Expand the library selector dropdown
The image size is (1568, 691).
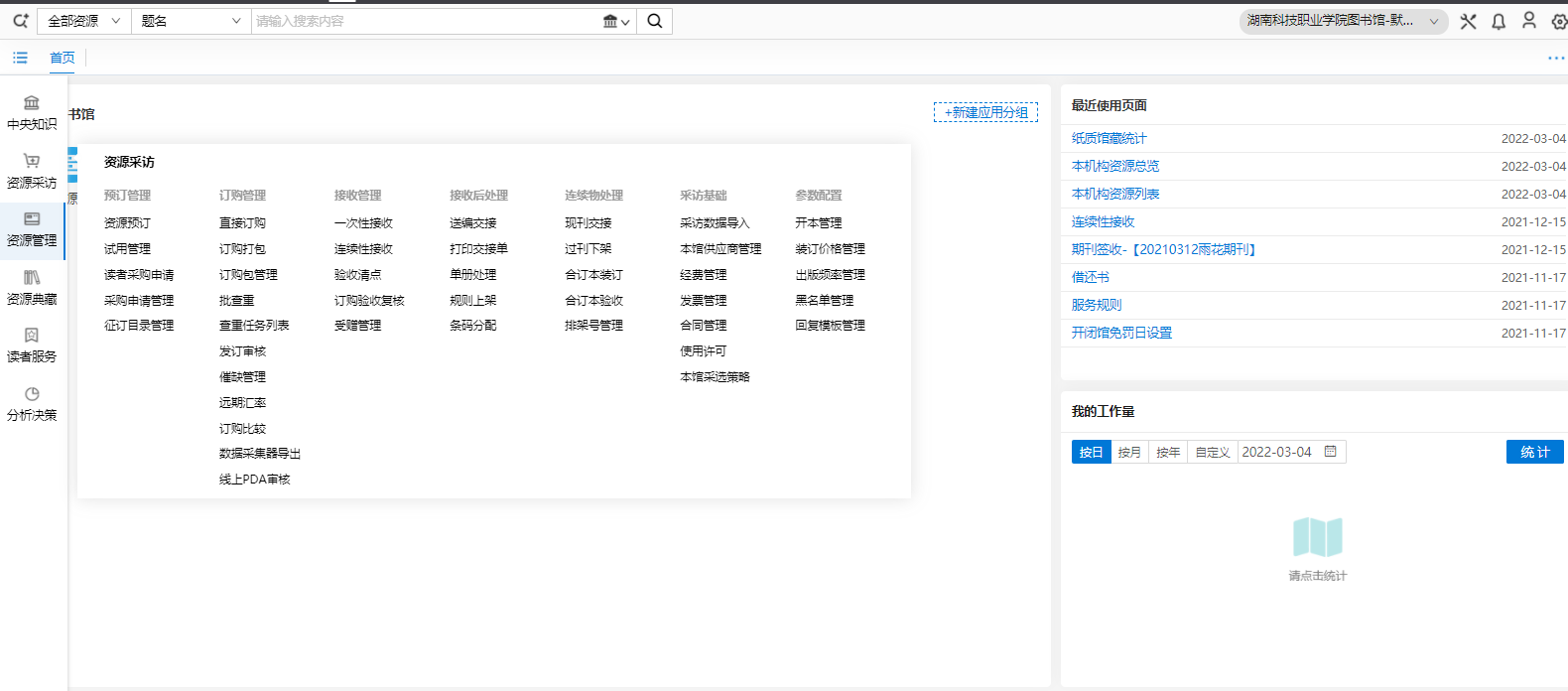click(1343, 21)
